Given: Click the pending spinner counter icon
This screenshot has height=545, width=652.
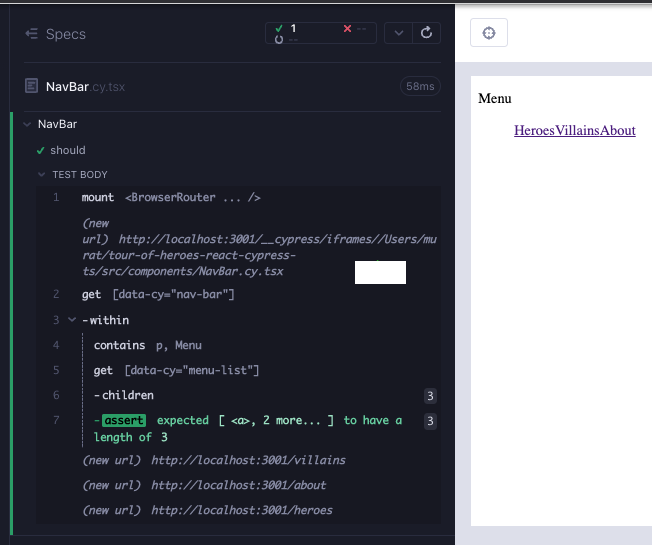Looking at the screenshot, I should (x=279, y=39).
